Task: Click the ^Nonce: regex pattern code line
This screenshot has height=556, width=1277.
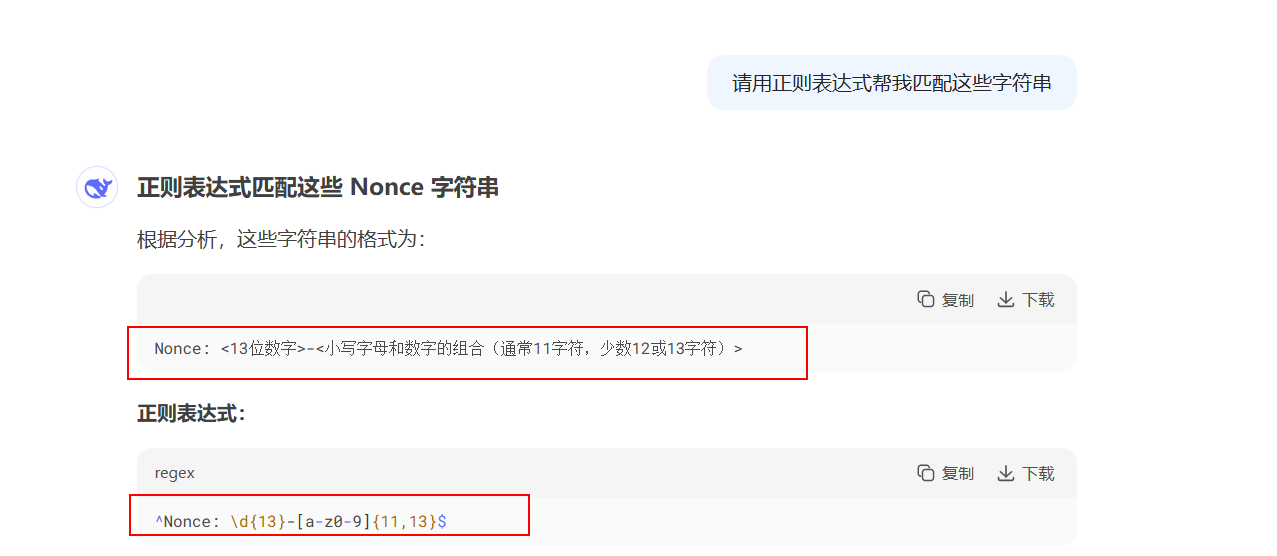Action: pos(300,522)
